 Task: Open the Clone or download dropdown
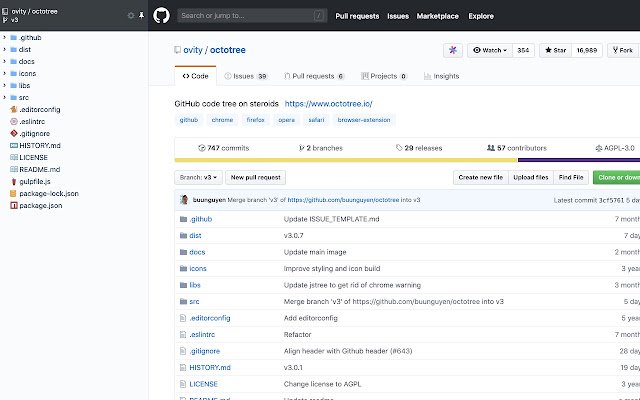[616, 177]
